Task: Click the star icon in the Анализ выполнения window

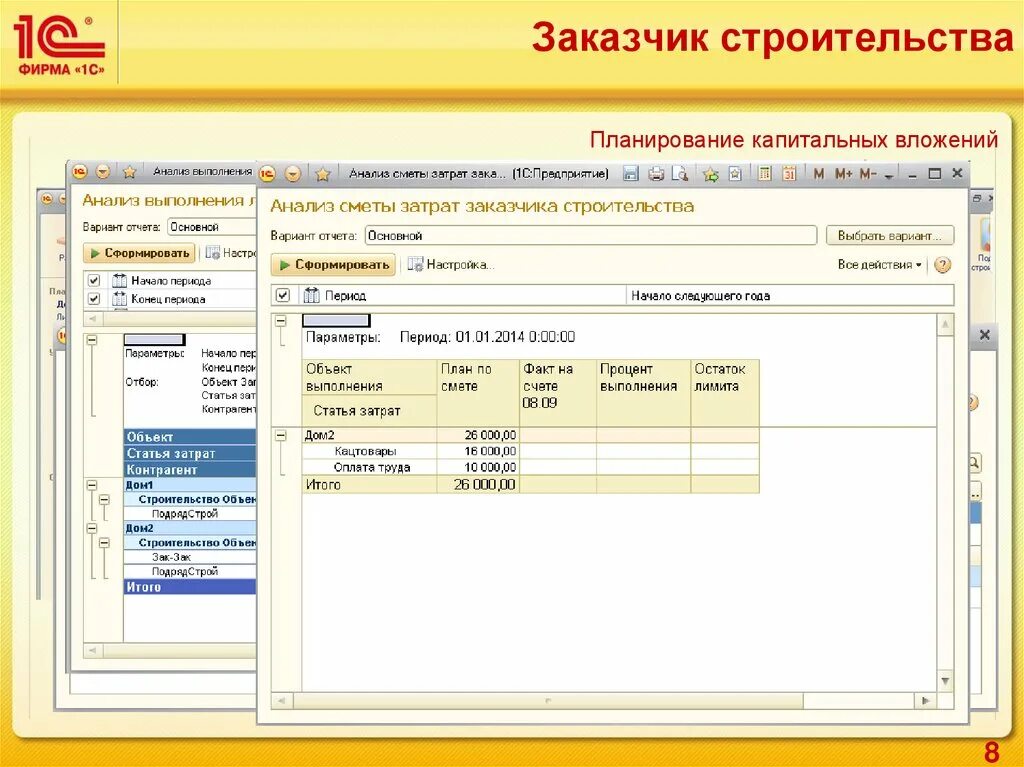Action: (x=129, y=172)
